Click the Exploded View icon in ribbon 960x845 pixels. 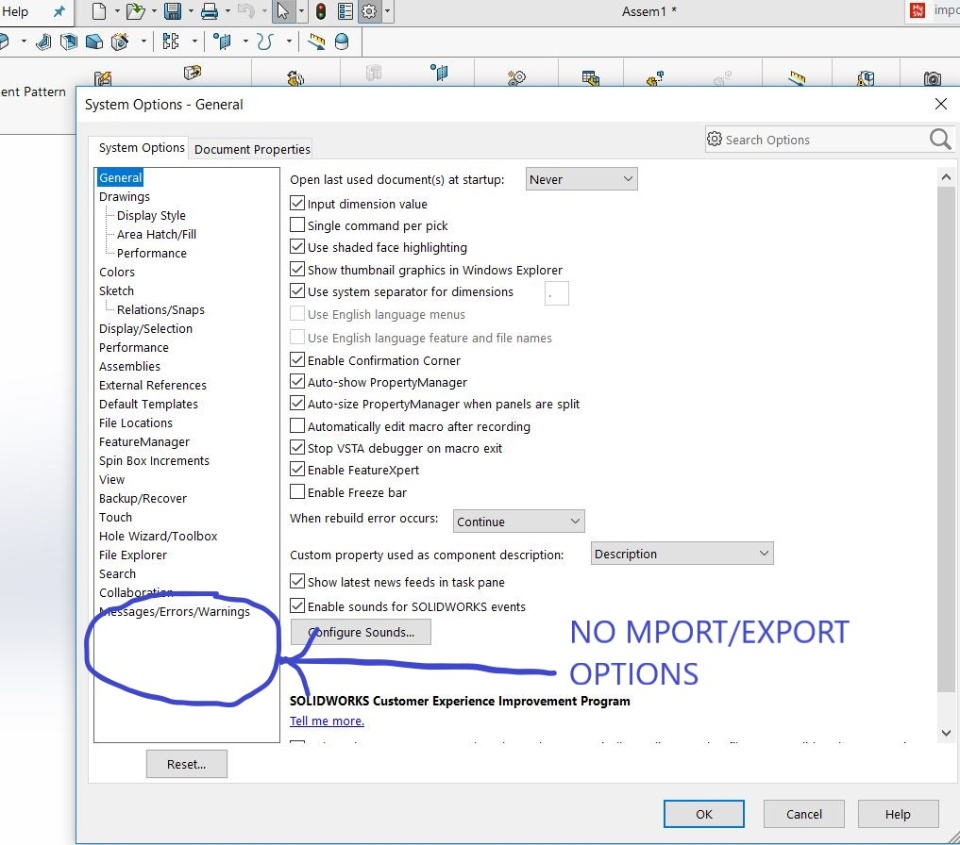click(x=654, y=78)
